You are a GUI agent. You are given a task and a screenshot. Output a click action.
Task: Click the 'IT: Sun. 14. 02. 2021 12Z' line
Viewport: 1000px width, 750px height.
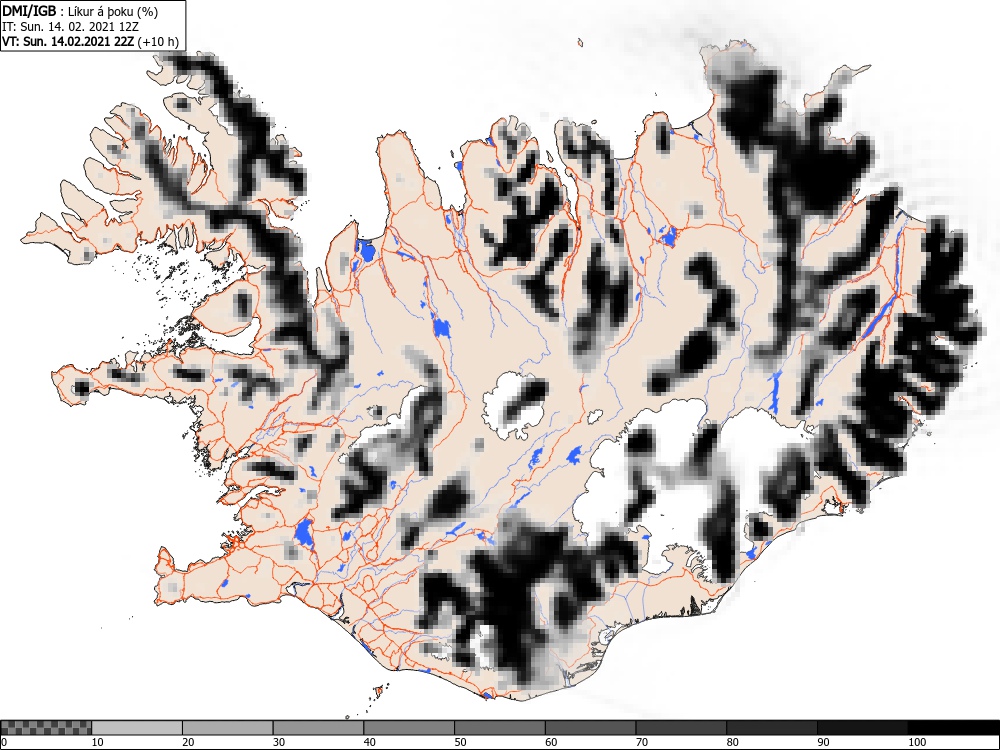point(70,27)
